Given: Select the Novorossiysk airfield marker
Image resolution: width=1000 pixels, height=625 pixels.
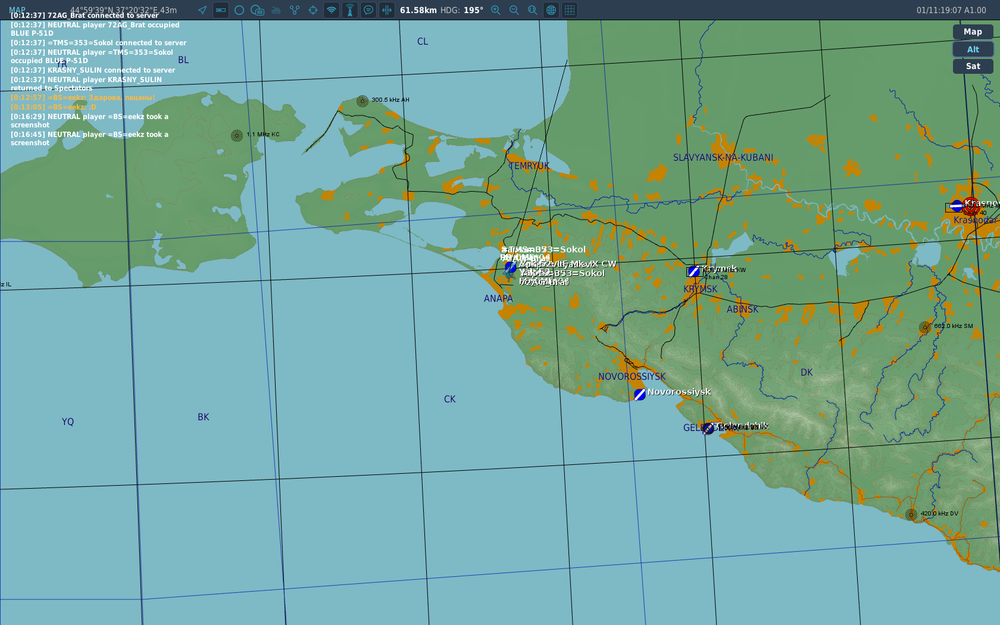Looking at the screenshot, I should coord(639,394).
